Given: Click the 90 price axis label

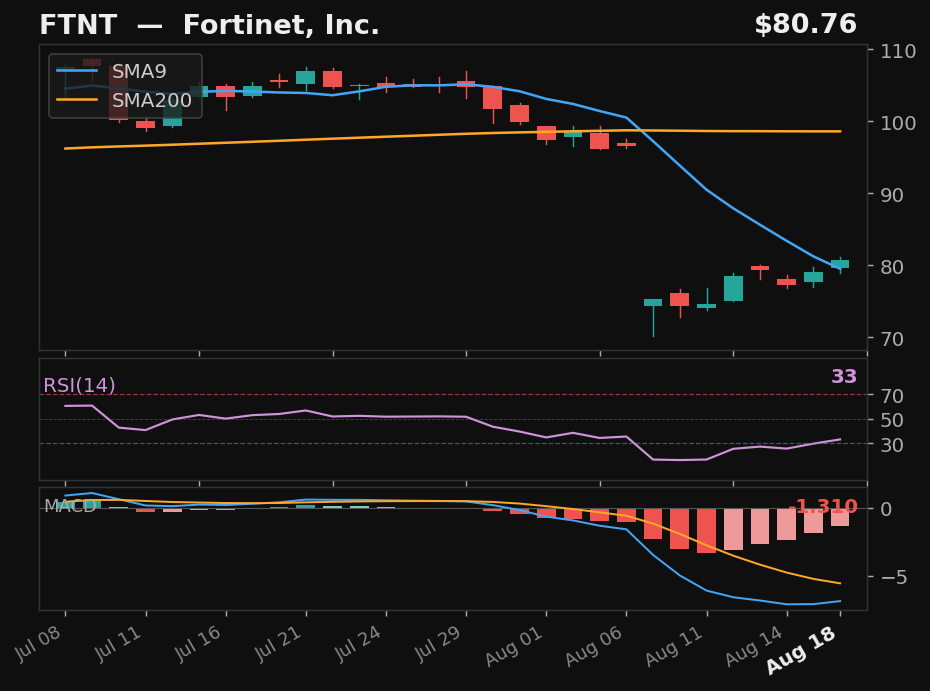Looking at the screenshot, I should pyautogui.click(x=892, y=195).
